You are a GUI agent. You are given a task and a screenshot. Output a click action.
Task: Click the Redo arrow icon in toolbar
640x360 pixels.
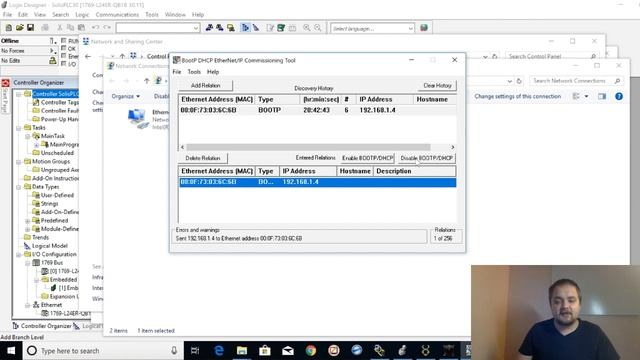[x=107, y=28]
